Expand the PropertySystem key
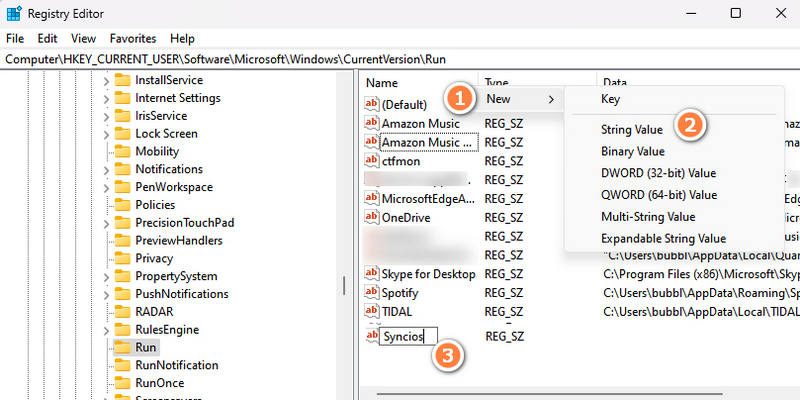800x400 pixels. [106, 278]
